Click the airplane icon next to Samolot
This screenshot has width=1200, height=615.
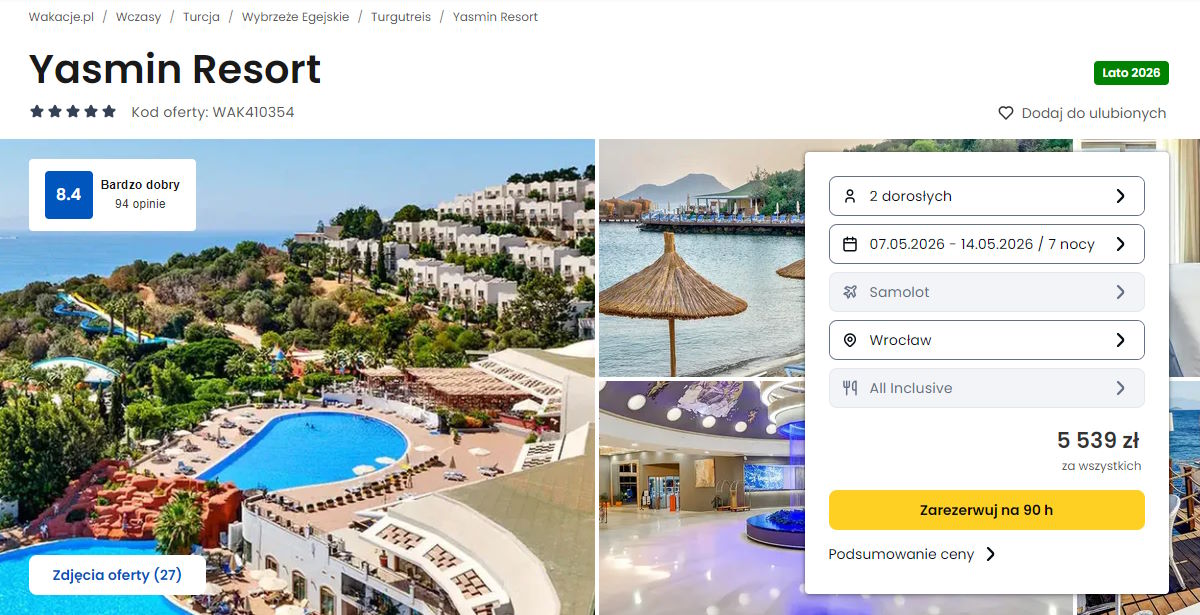850,292
